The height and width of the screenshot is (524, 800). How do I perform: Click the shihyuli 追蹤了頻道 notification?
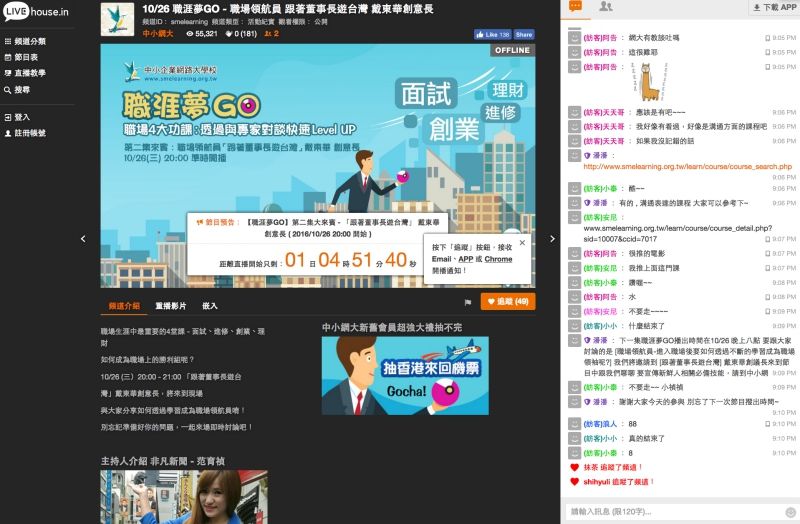(618, 482)
